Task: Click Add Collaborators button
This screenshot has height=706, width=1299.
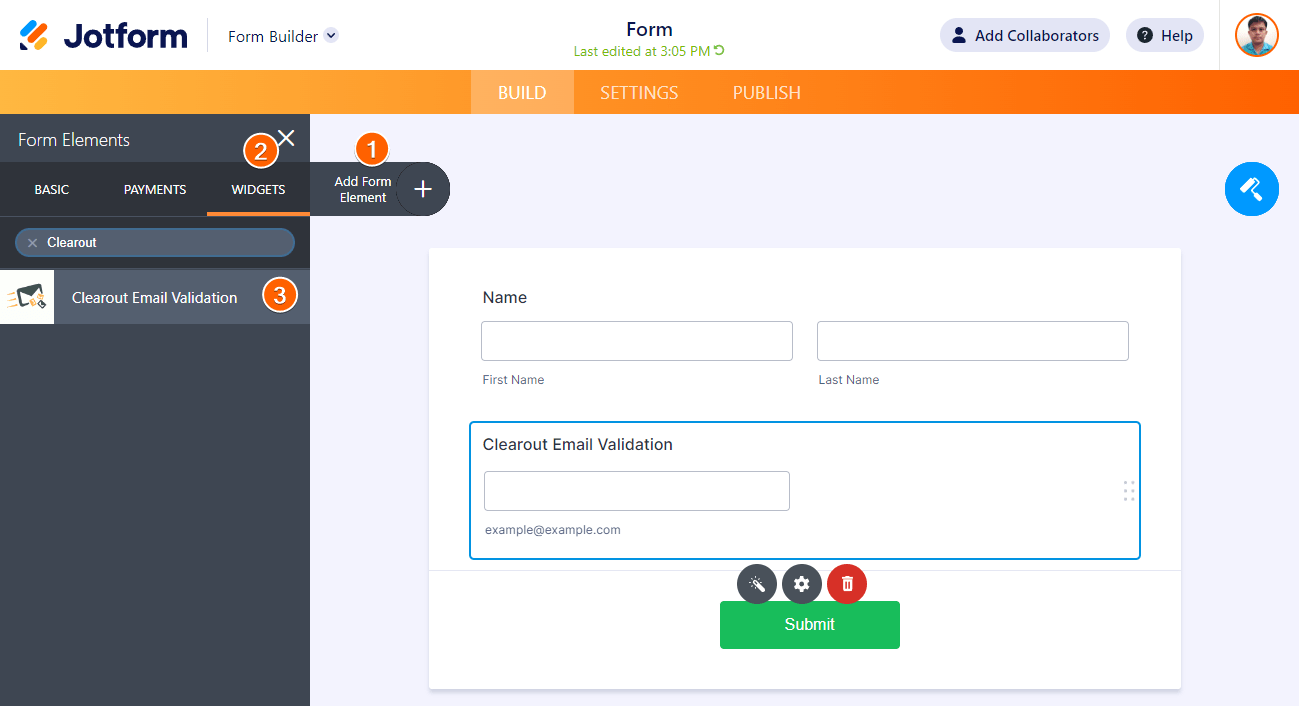Action: (x=1025, y=35)
